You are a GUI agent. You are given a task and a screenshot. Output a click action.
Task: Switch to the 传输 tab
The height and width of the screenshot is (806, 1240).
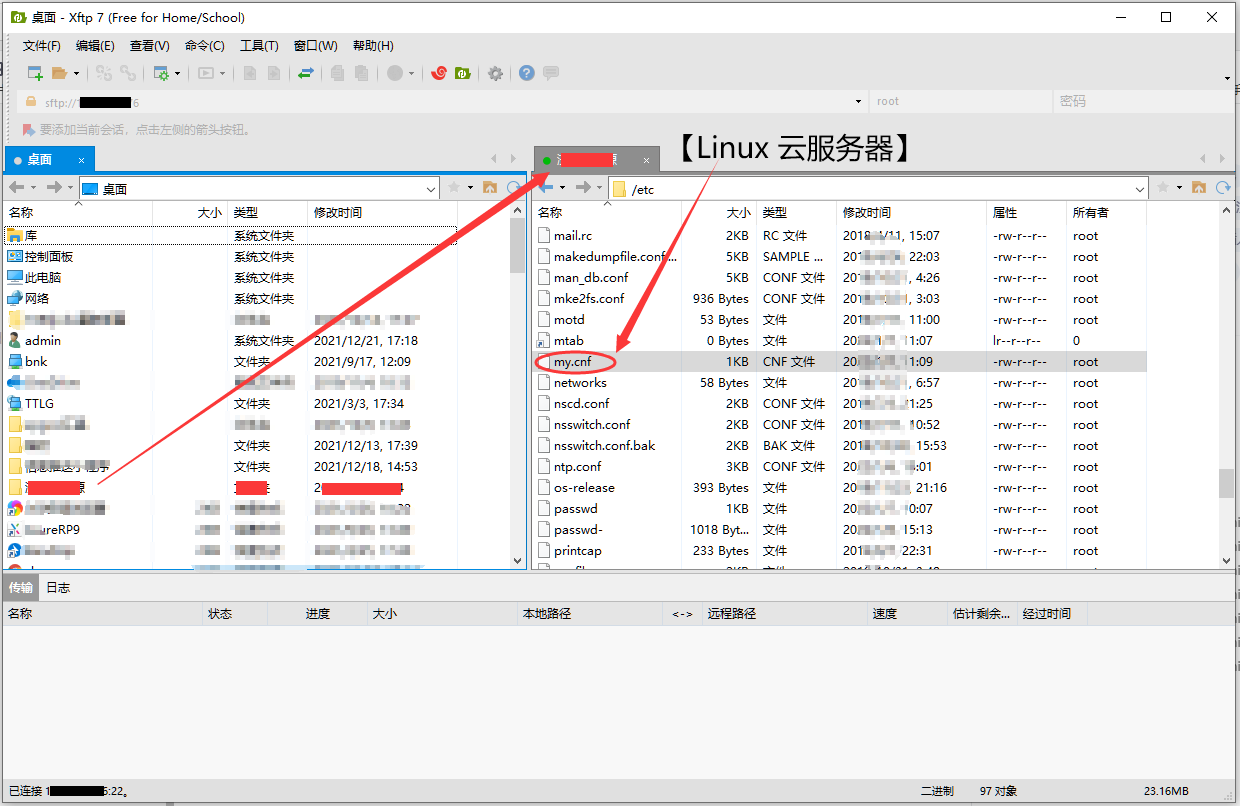[21, 587]
